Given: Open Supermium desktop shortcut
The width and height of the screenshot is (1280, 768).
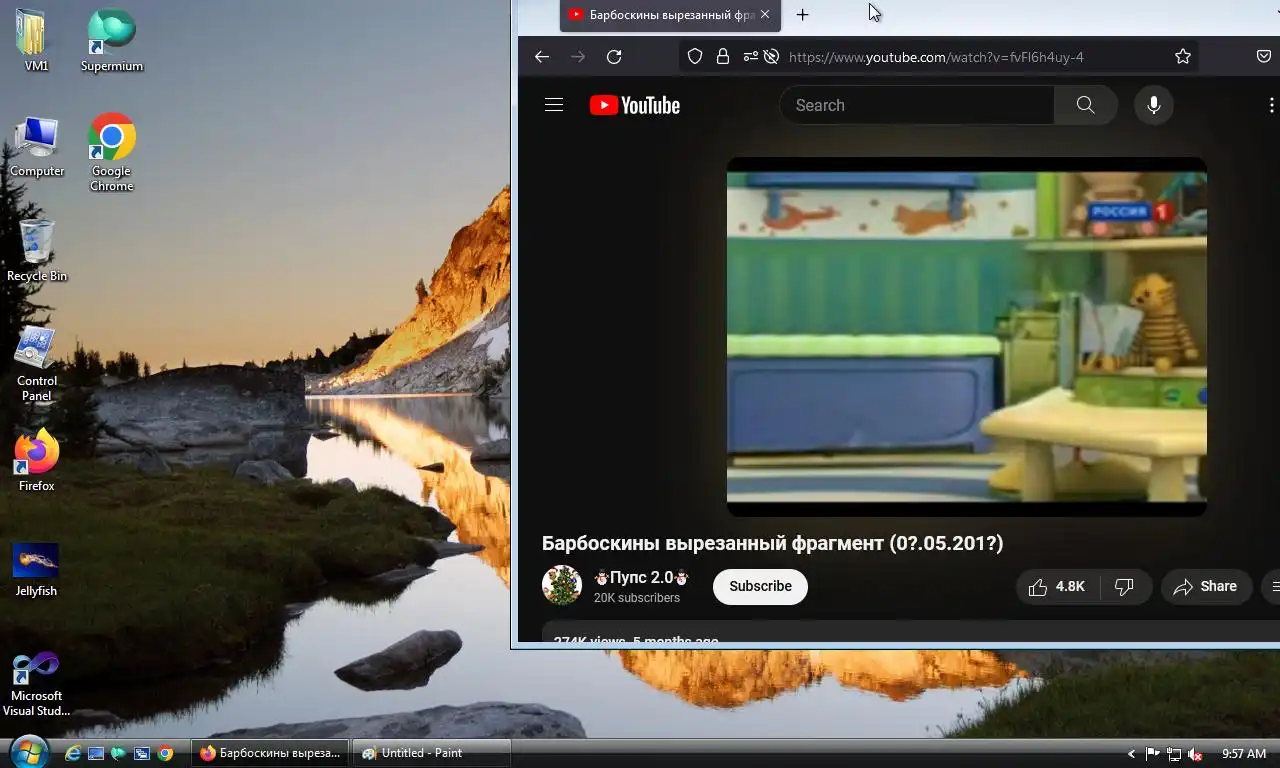Looking at the screenshot, I should coord(111,40).
